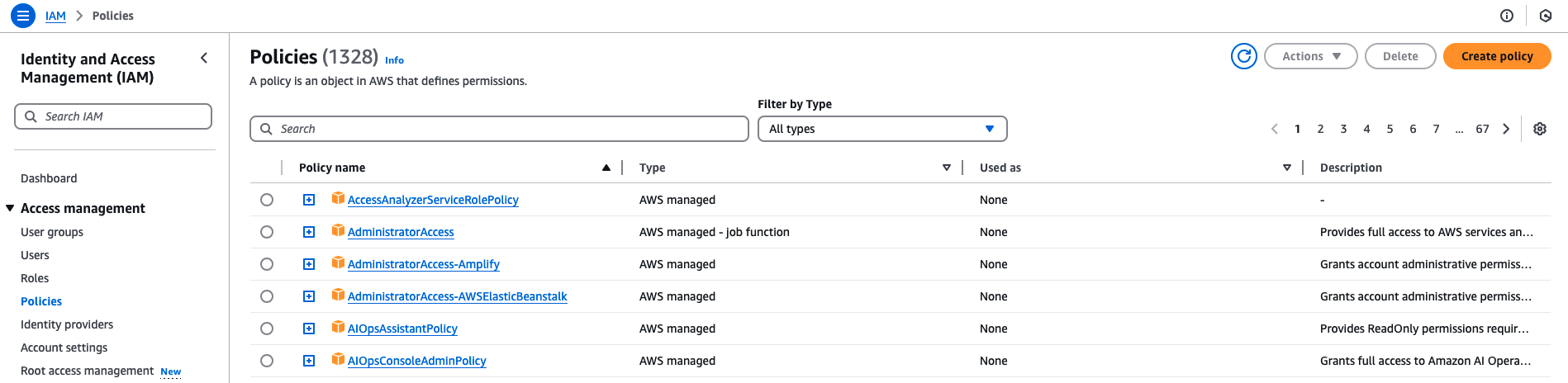Go to page 5 of policies
1568x383 pixels.
[1390, 129]
